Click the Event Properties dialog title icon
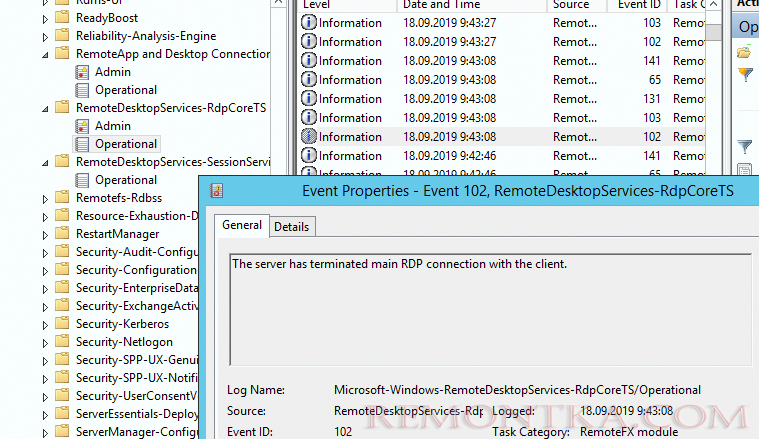This screenshot has height=439, width=759. tap(216, 191)
